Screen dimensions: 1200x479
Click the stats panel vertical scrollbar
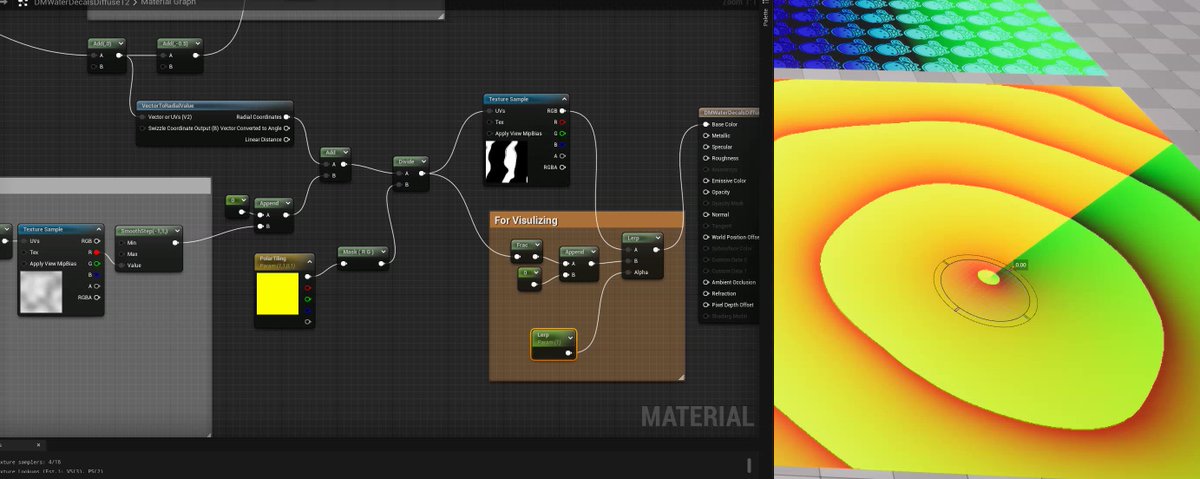(750, 464)
